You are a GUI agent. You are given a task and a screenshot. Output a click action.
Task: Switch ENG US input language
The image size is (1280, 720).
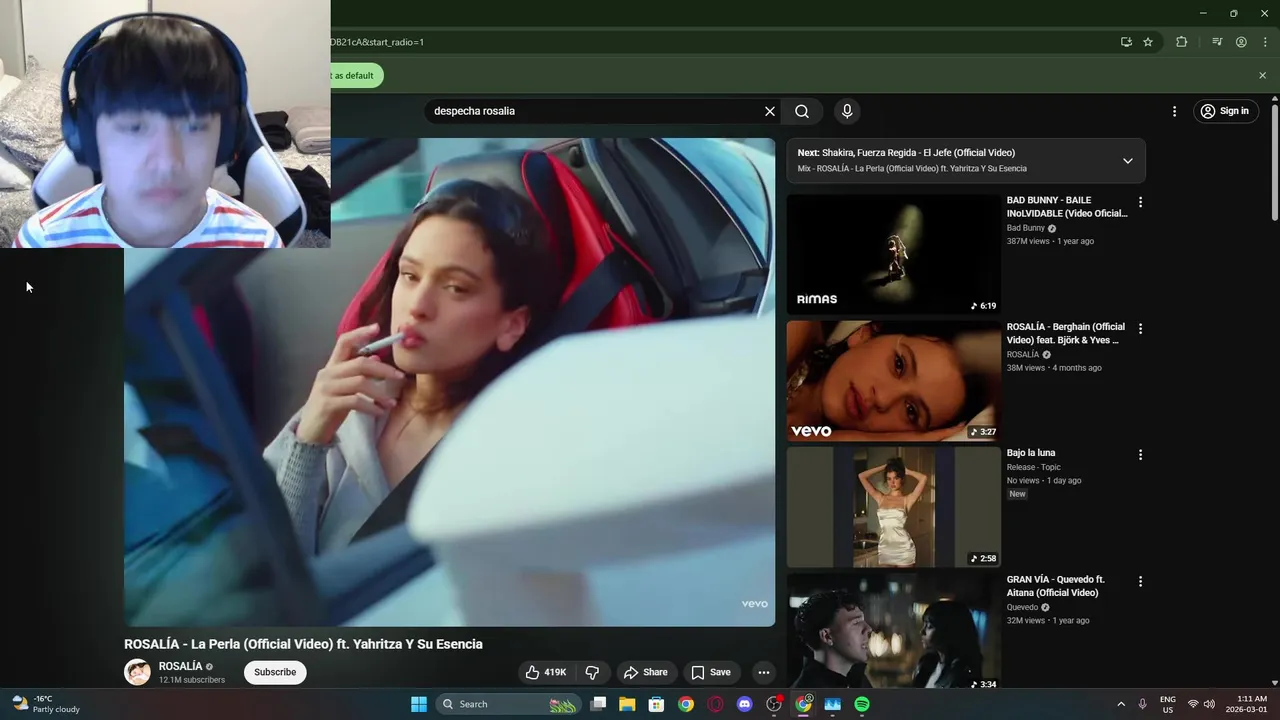[1167, 704]
